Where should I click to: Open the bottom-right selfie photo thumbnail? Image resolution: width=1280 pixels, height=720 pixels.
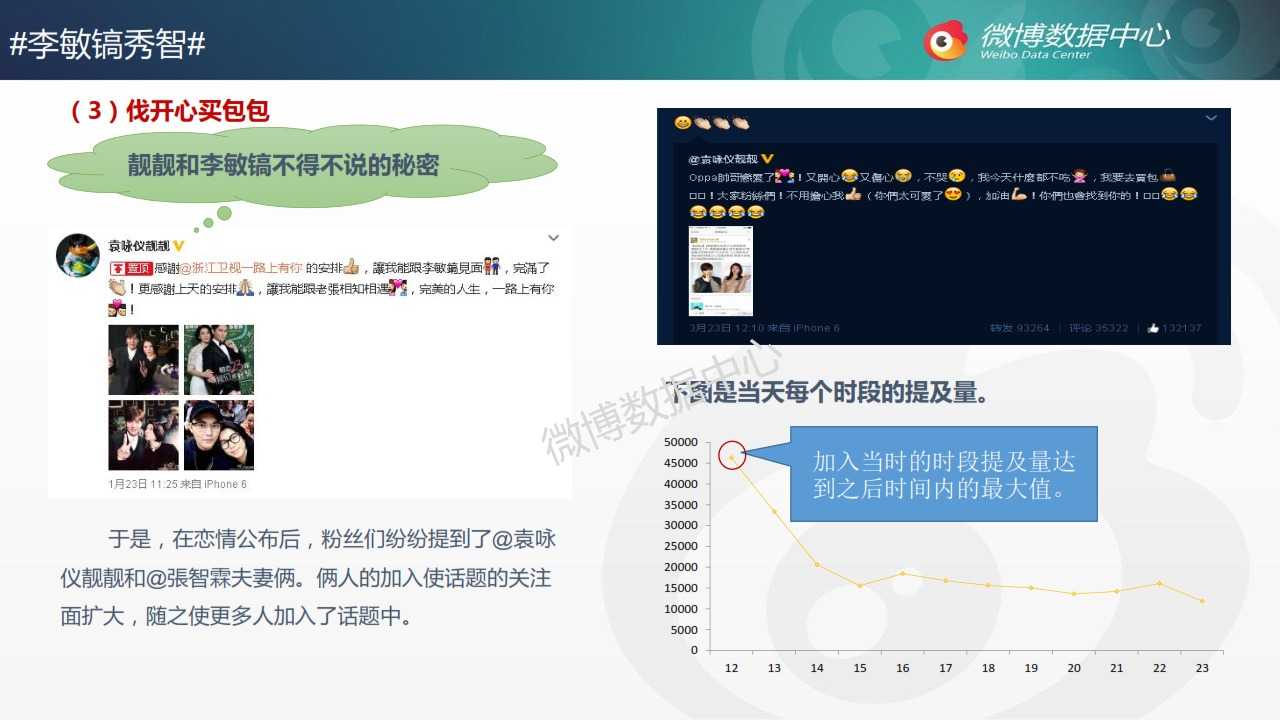point(219,435)
